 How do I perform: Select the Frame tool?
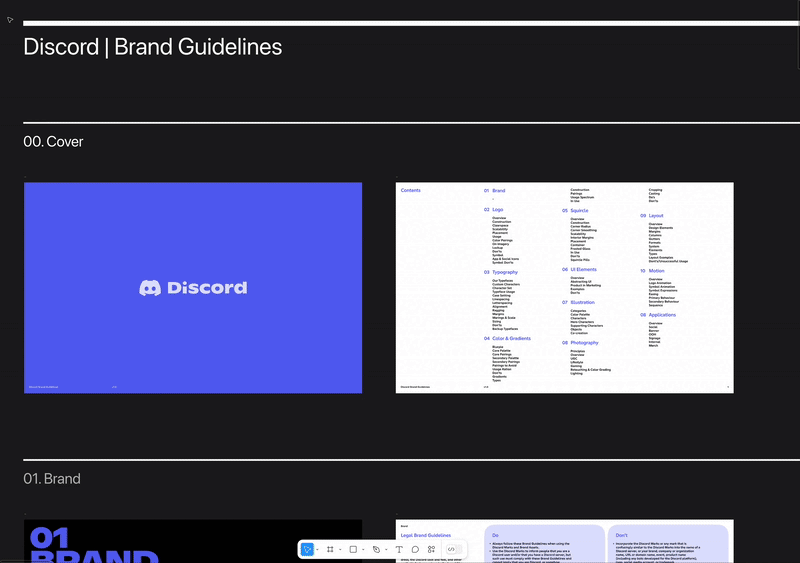(330, 549)
